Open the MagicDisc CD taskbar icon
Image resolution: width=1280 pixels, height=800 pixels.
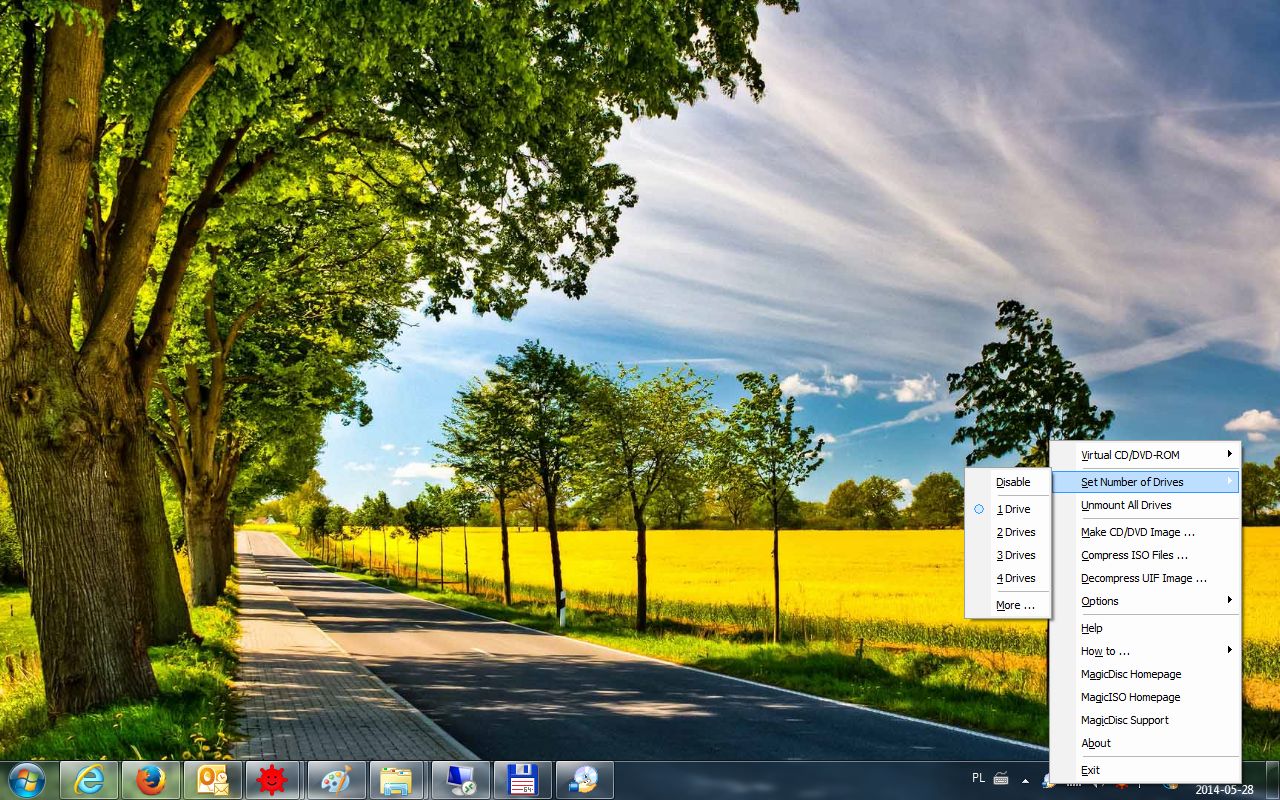pos(585,780)
